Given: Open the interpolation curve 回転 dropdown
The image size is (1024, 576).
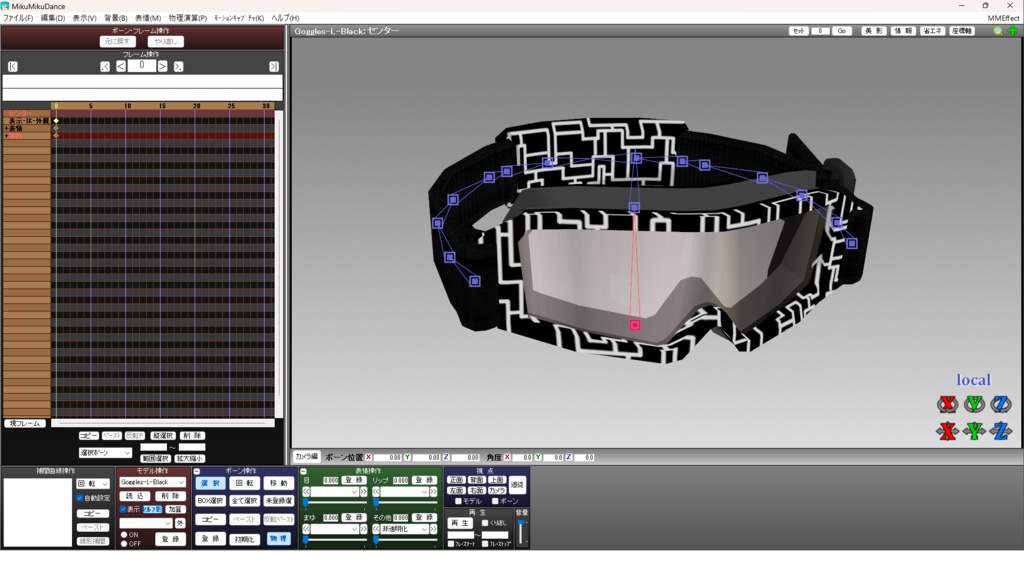Looking at the screenshot, I should [93, 484].
